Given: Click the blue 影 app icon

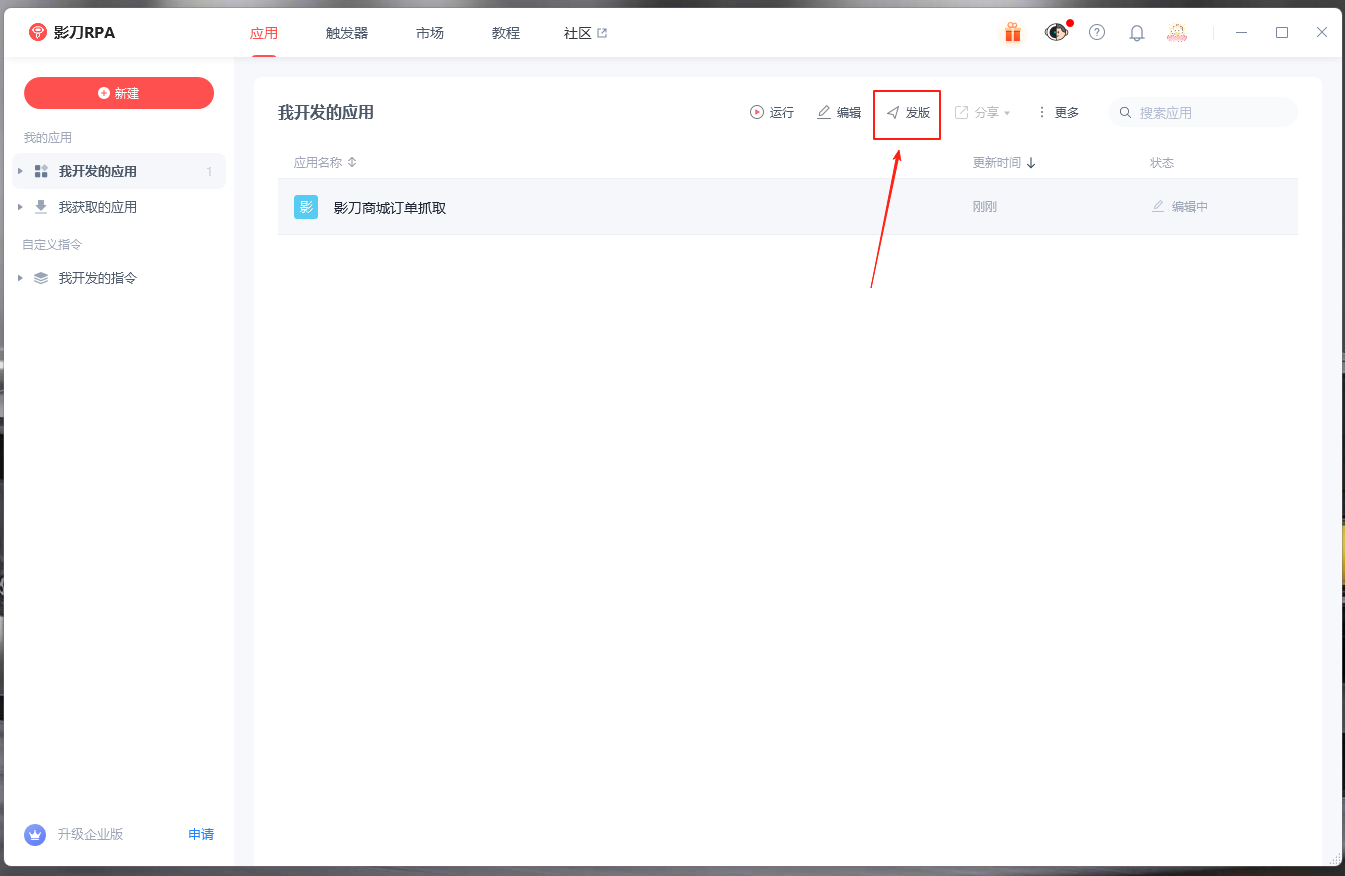Looking at the screenshot, I should 306,207.
